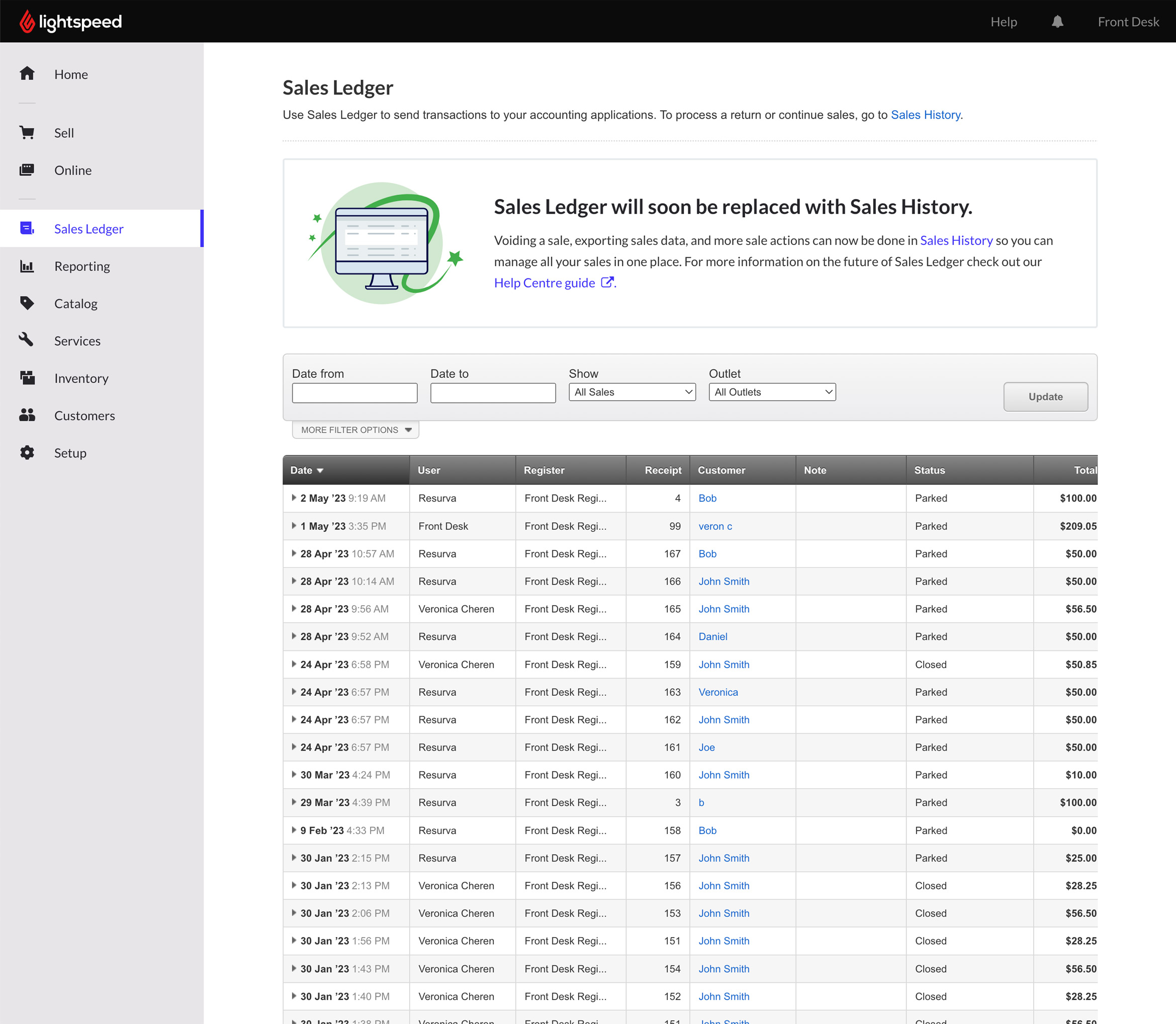Click the Customers people icon
This screenshot has height=1024, width=1176.
[x=27, y=415]
